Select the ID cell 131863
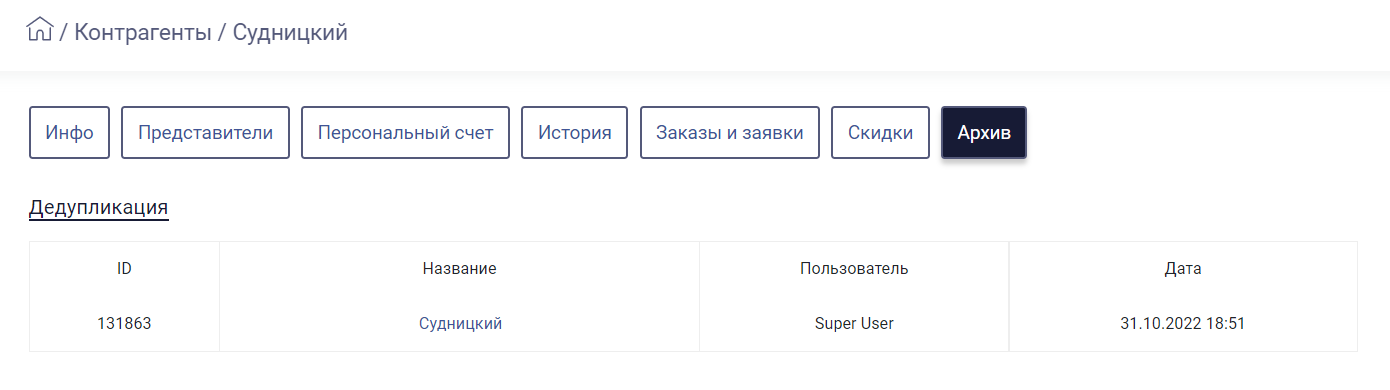The width and height of the screenshot is (1390, 390). (124, 324)
